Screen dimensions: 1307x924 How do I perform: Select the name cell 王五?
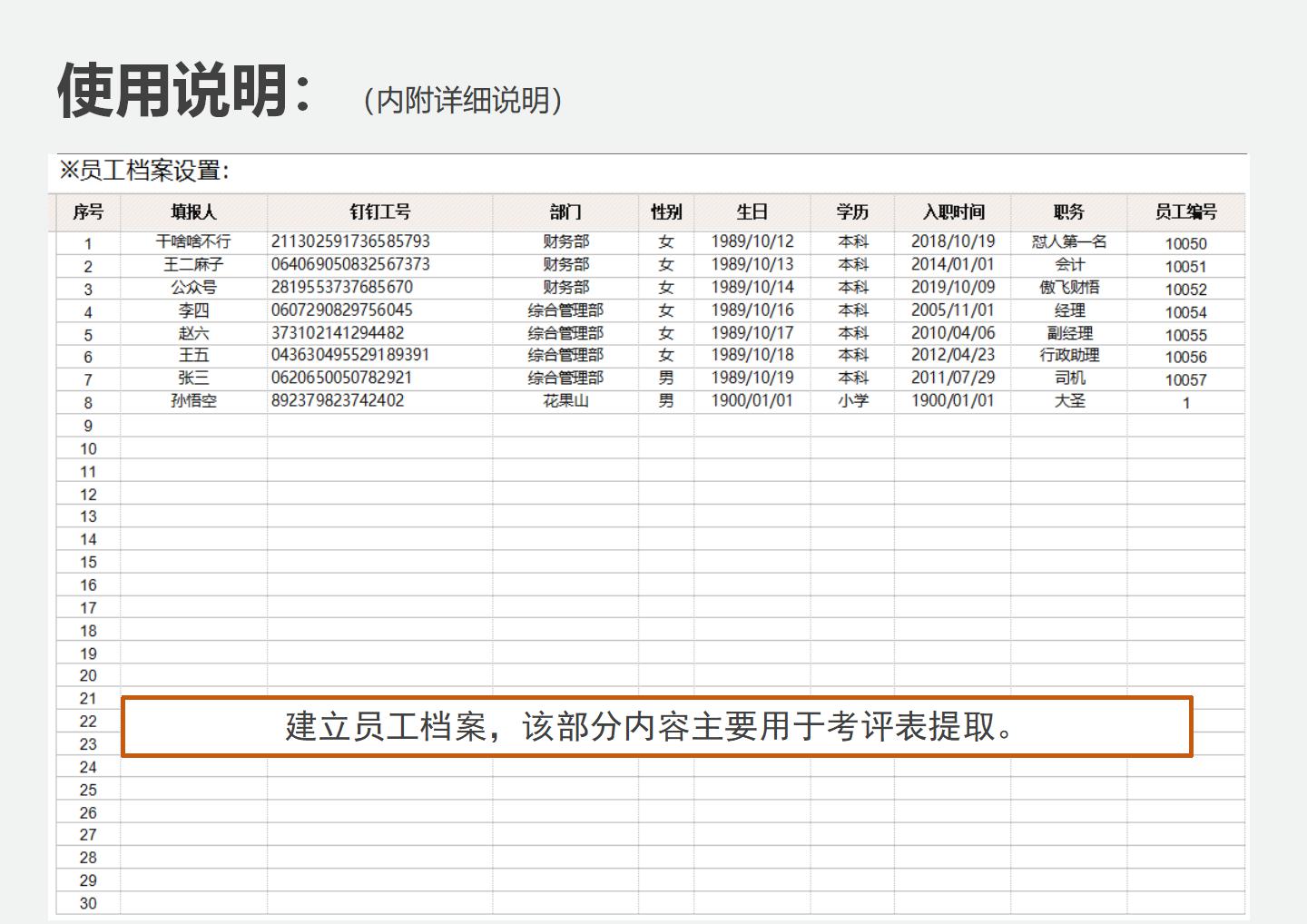(x=193, y=355)
